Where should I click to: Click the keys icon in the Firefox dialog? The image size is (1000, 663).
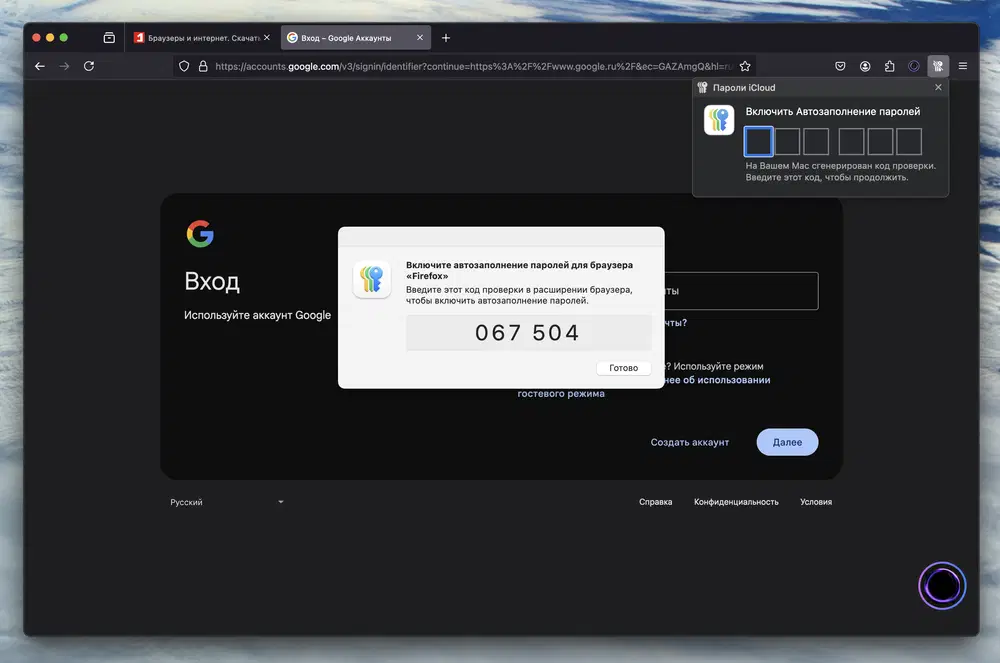tap(372, 279)
